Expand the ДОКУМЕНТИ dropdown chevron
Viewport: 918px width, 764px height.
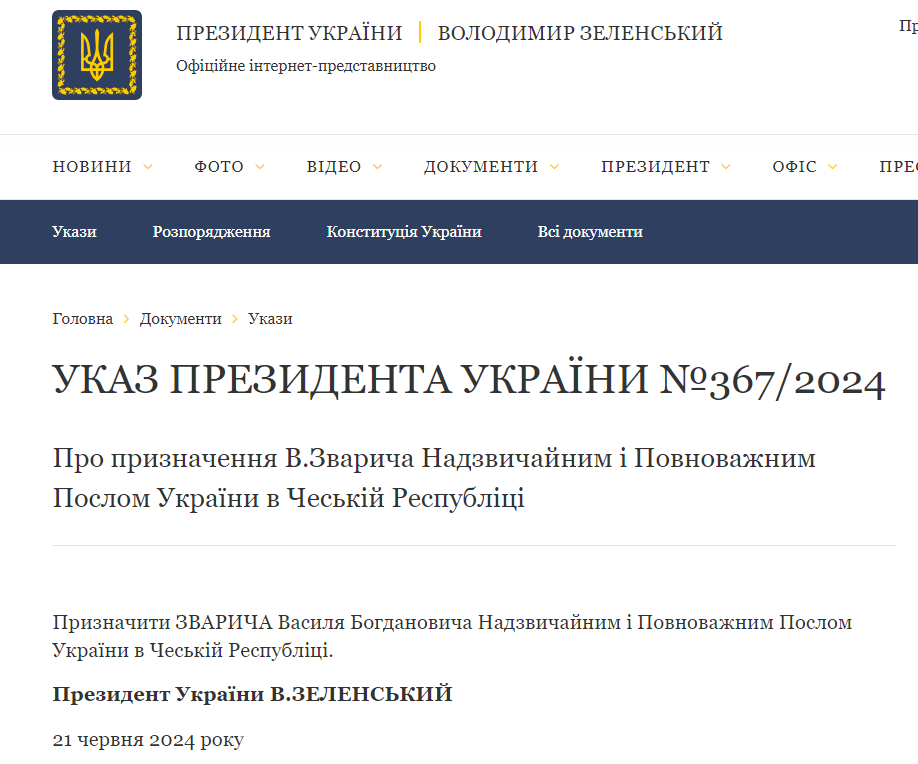click(556, 167)
